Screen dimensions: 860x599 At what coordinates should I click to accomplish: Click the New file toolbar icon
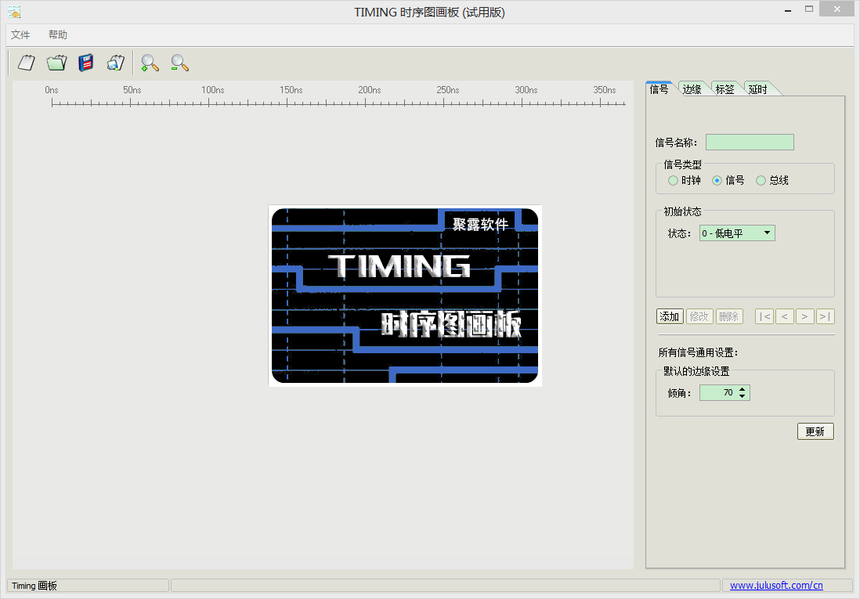point(27,63)
